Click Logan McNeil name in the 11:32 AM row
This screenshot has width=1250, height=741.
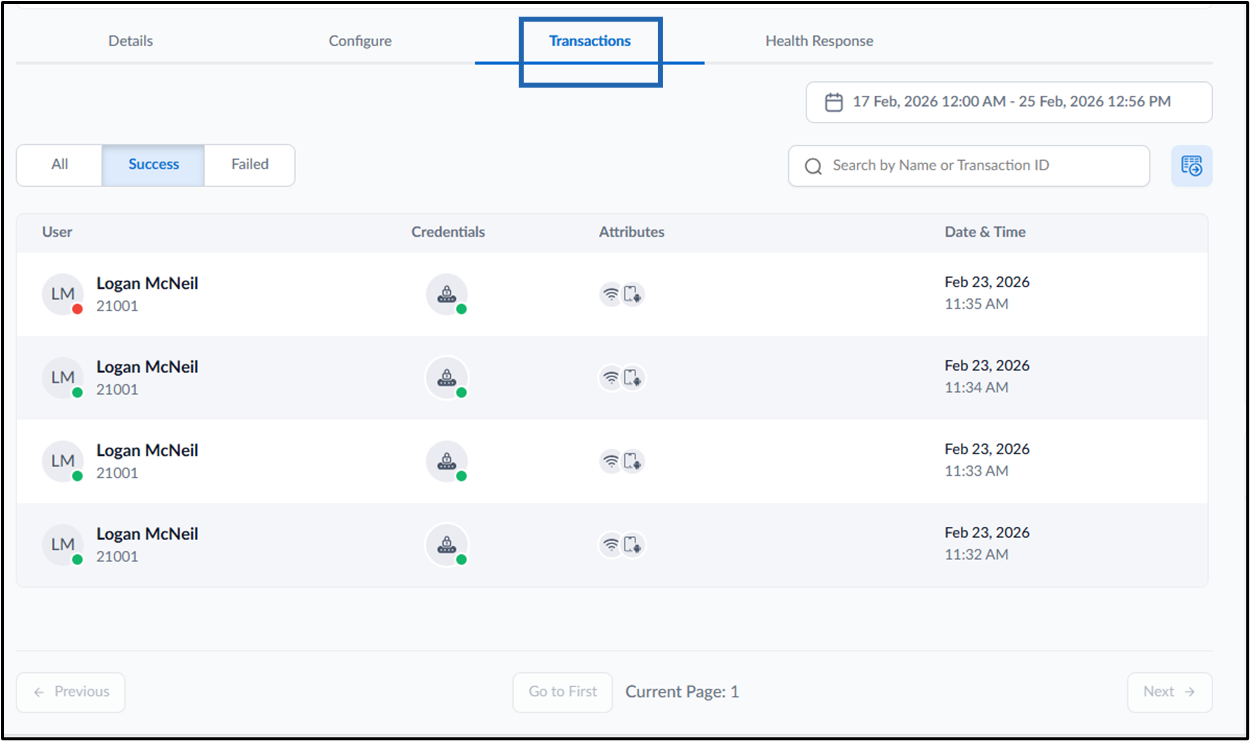point(147,534)
